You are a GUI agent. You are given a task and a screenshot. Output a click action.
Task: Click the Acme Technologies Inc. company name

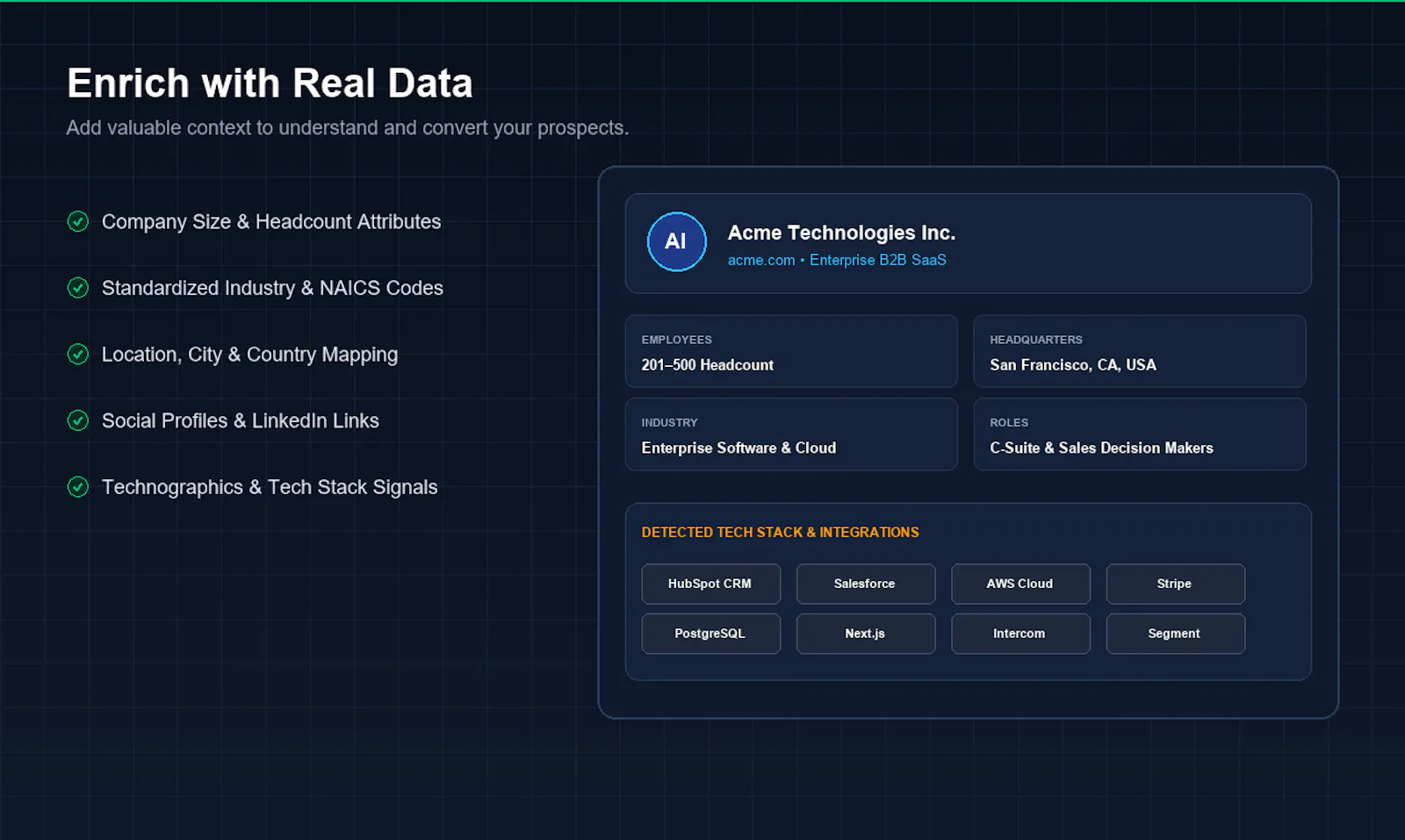841,233
